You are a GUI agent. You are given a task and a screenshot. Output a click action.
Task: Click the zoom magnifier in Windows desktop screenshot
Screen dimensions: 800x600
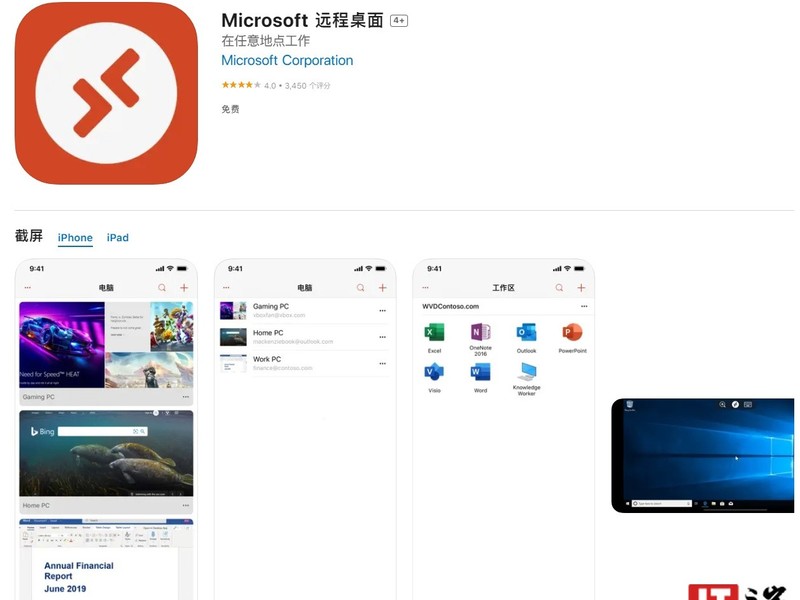point(722,405)
